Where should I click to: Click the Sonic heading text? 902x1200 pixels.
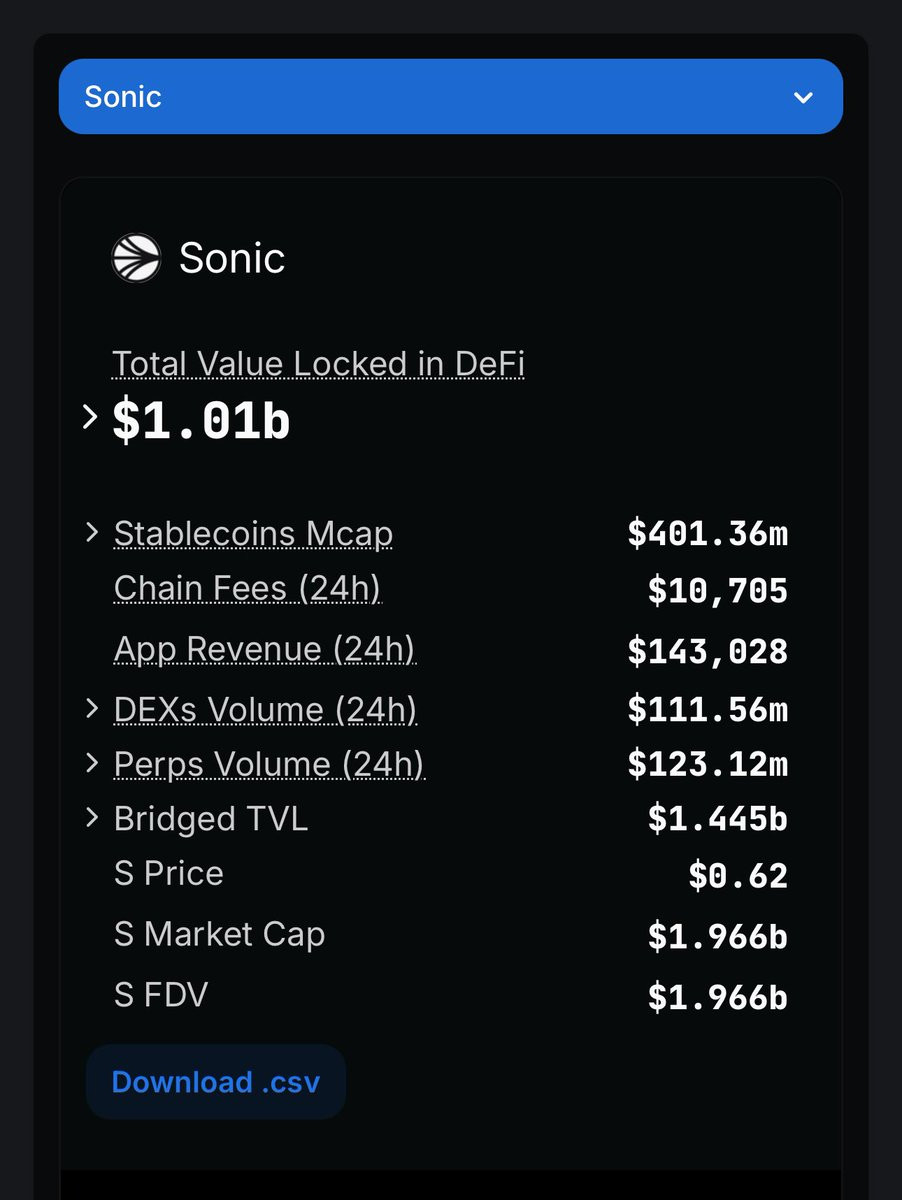[x=232, y=258]
